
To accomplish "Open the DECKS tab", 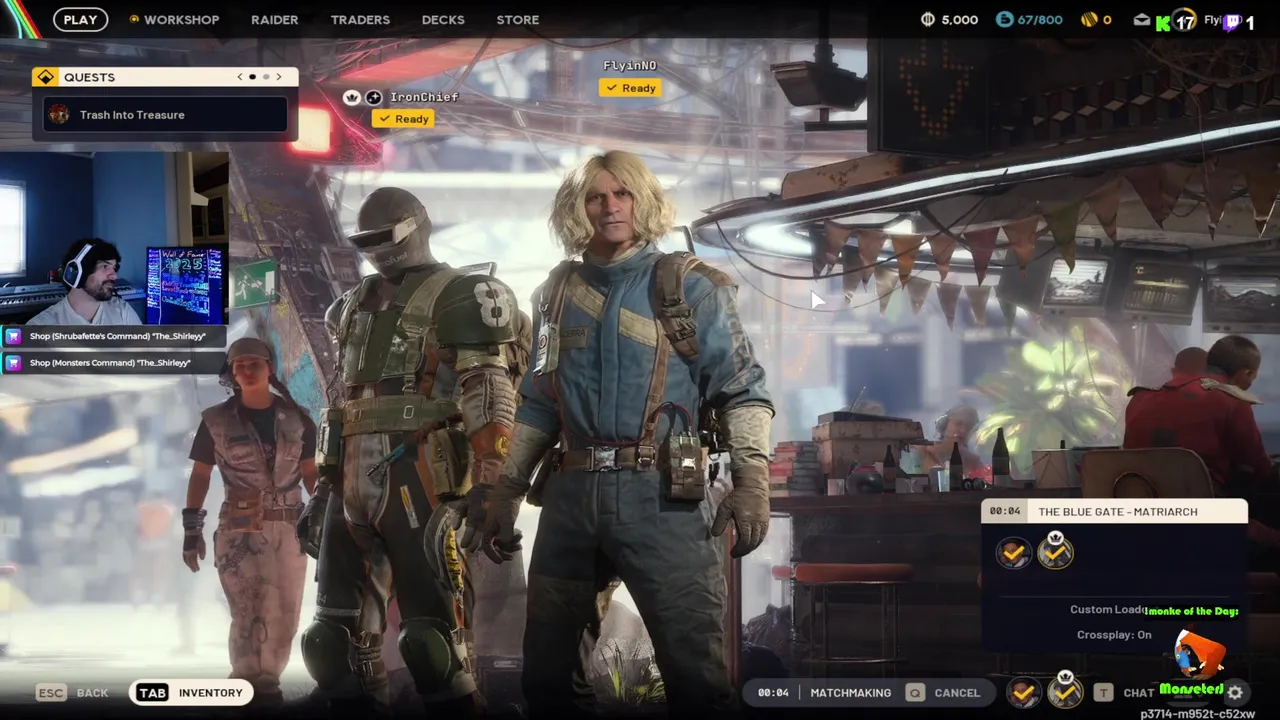I will click(443, 19).
